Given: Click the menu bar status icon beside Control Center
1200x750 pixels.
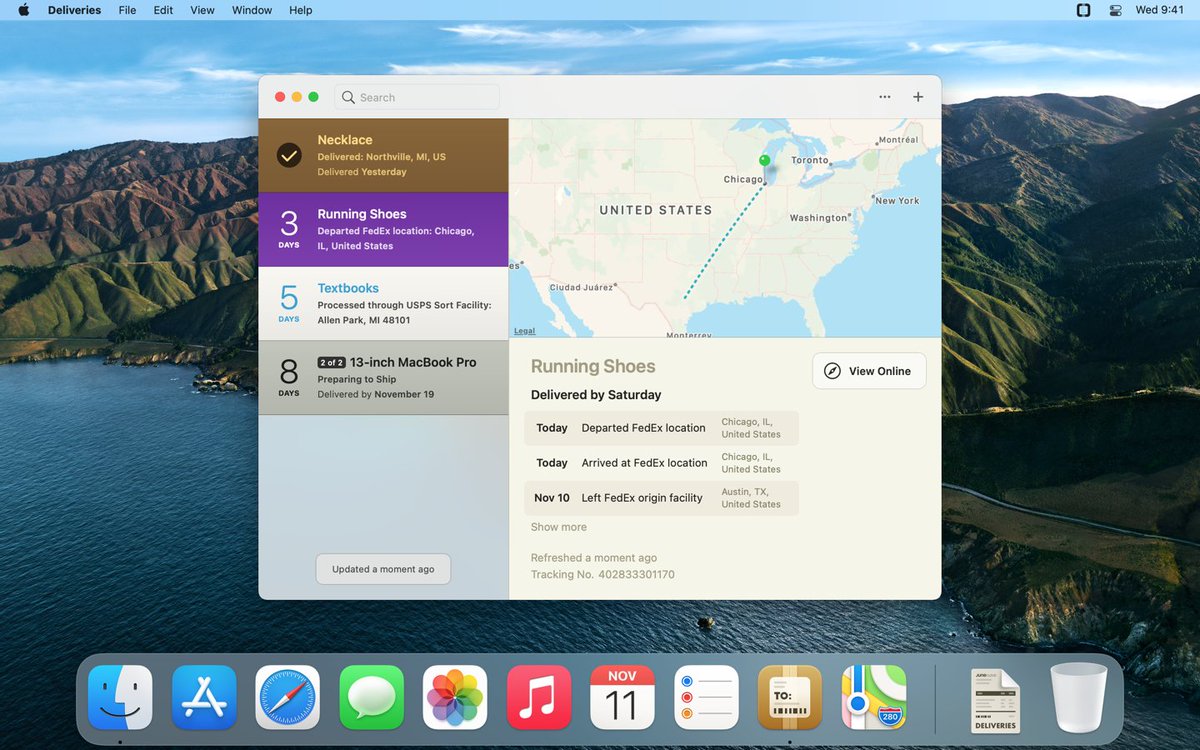Looking at the screenshot, I should coord(1083,10).
